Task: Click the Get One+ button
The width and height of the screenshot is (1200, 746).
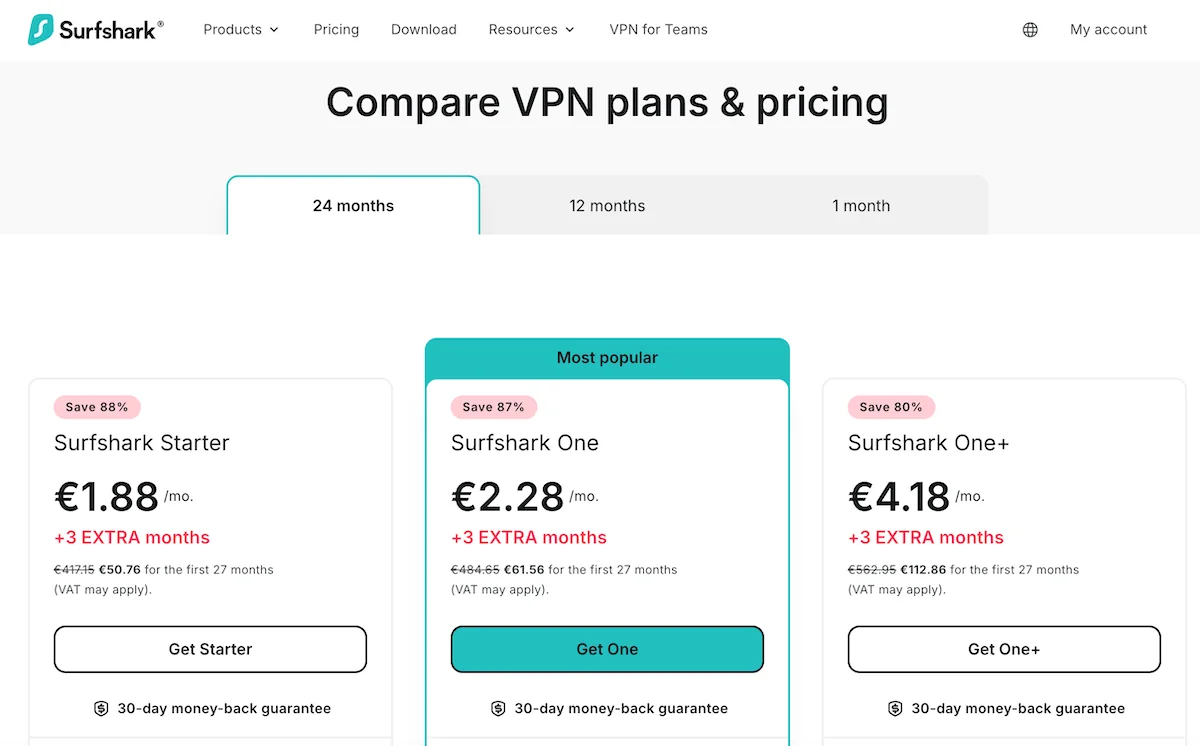Action: pos(1004,649)
